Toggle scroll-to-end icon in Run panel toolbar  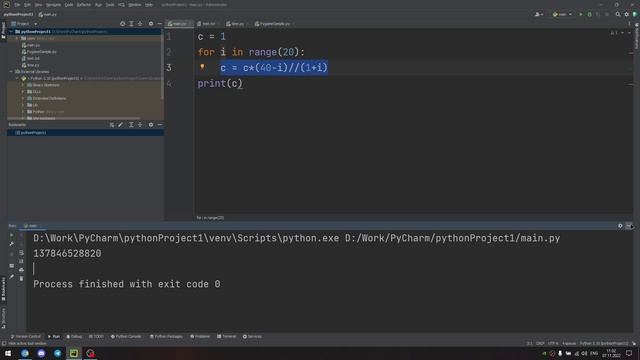tap(21, 261)
